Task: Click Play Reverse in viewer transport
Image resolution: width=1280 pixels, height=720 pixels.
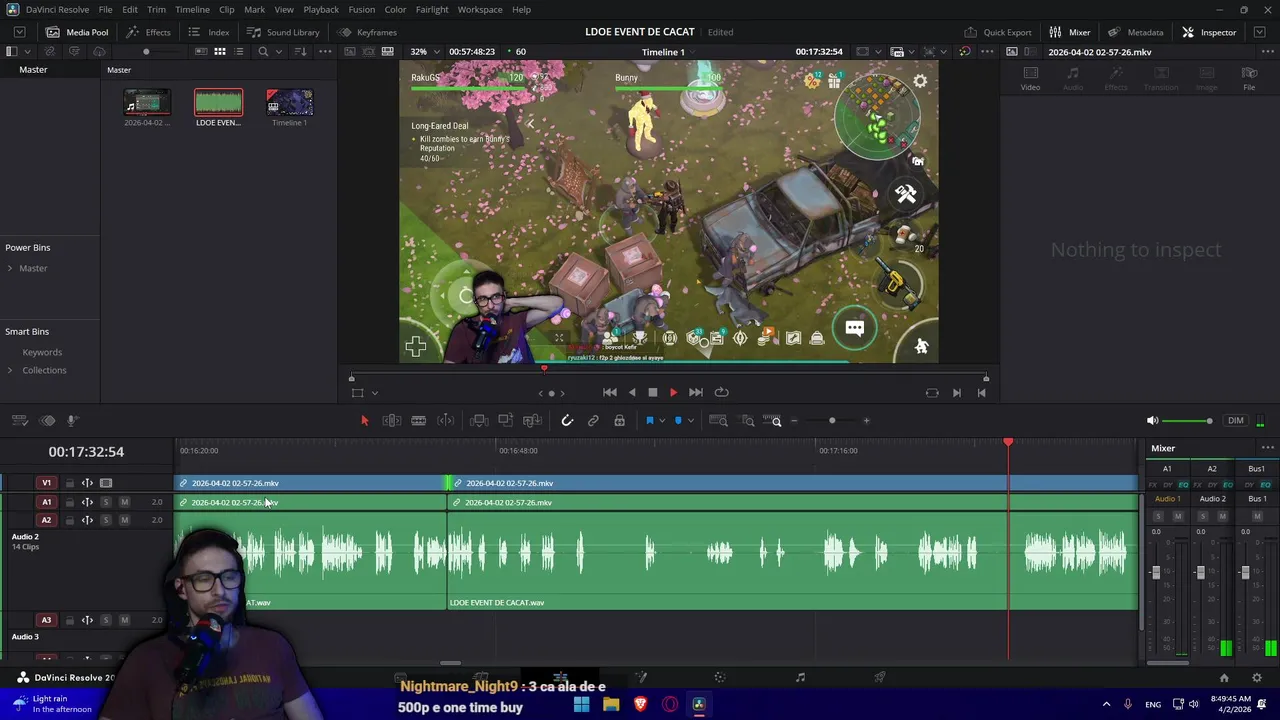Action: (x=631, y=393)
